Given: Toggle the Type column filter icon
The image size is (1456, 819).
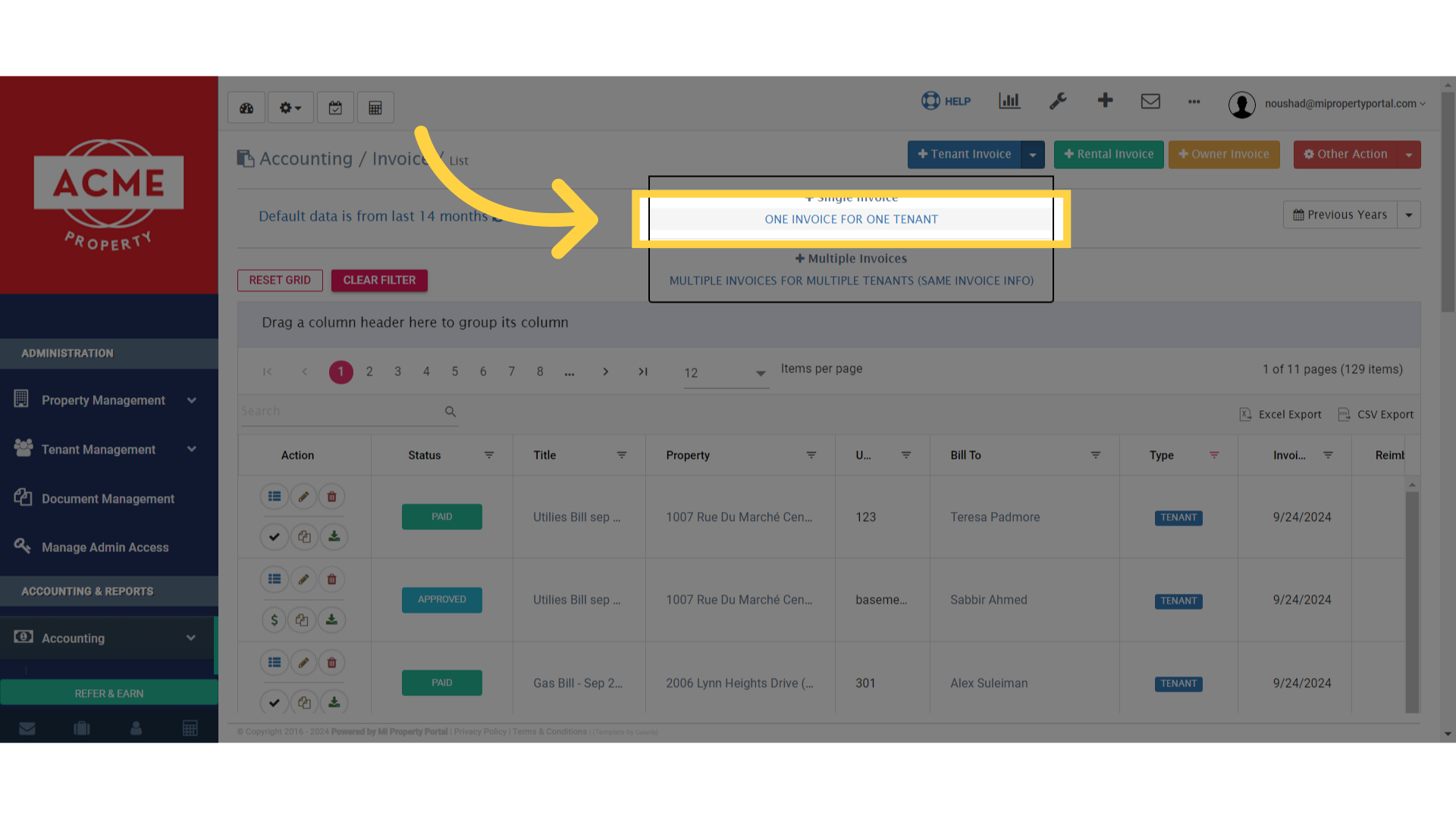Looking at the screenshot, I should coord(1214,455).
